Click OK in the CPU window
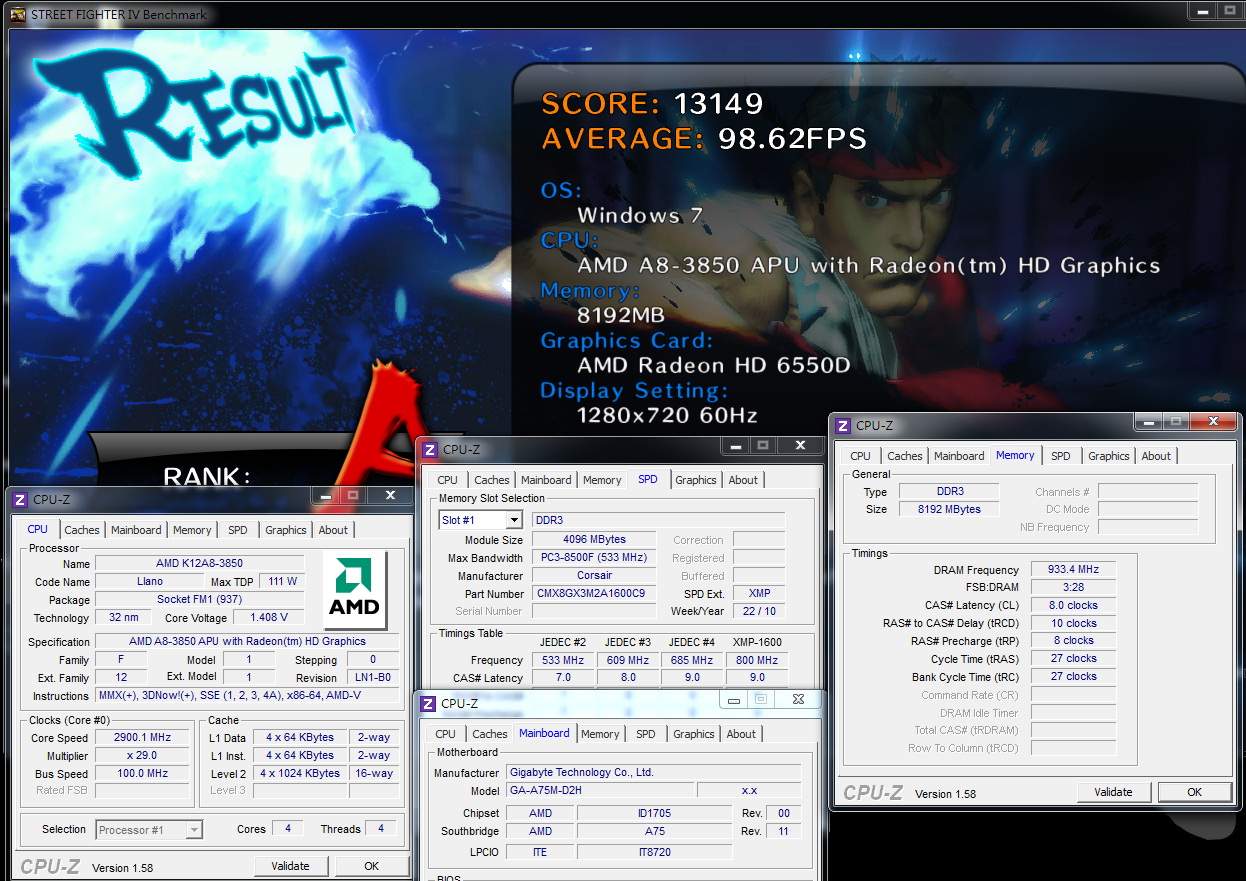 click(x=371, y=866)
